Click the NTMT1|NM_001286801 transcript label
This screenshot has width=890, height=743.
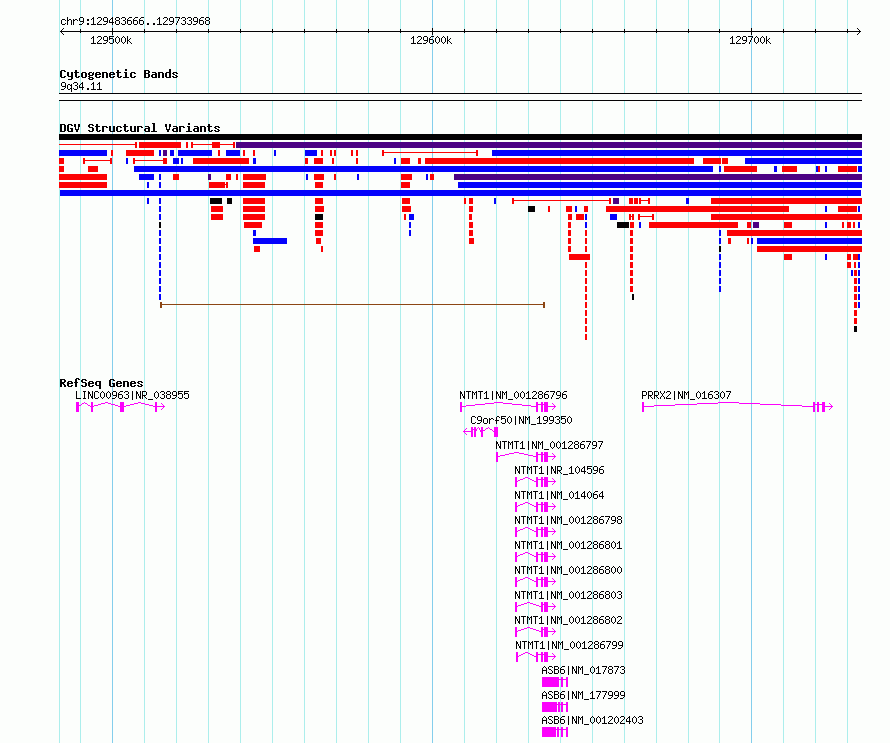point(568,545)
